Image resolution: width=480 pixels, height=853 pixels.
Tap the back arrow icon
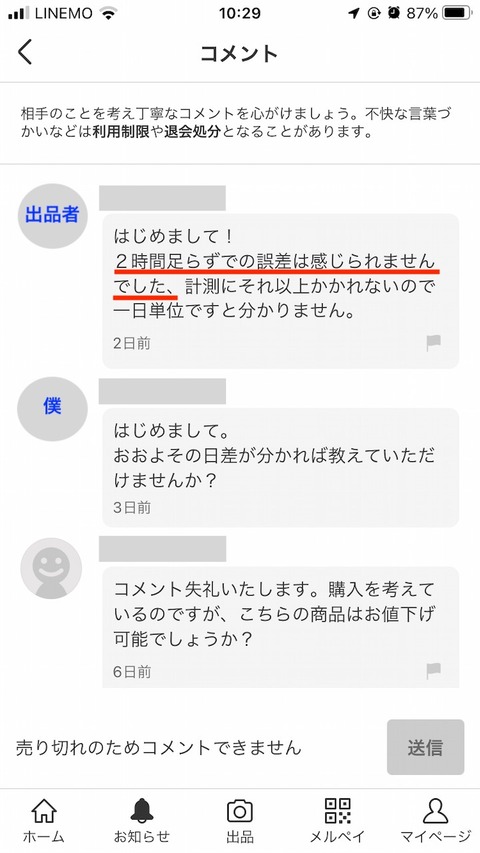tap(25, 53)
